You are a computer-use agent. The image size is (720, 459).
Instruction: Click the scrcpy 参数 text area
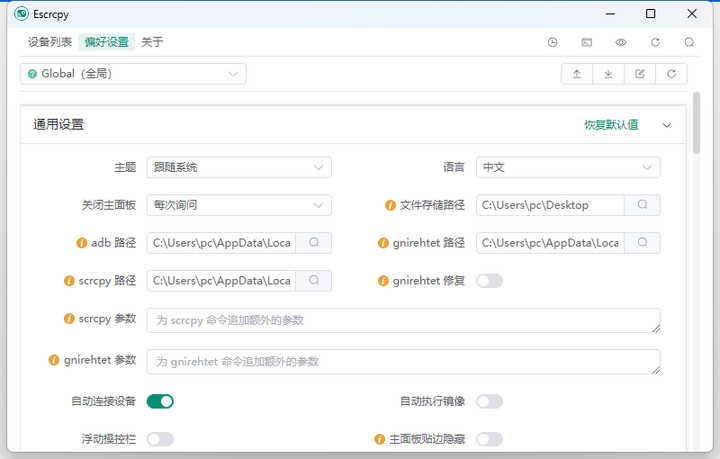pos(404,320)
